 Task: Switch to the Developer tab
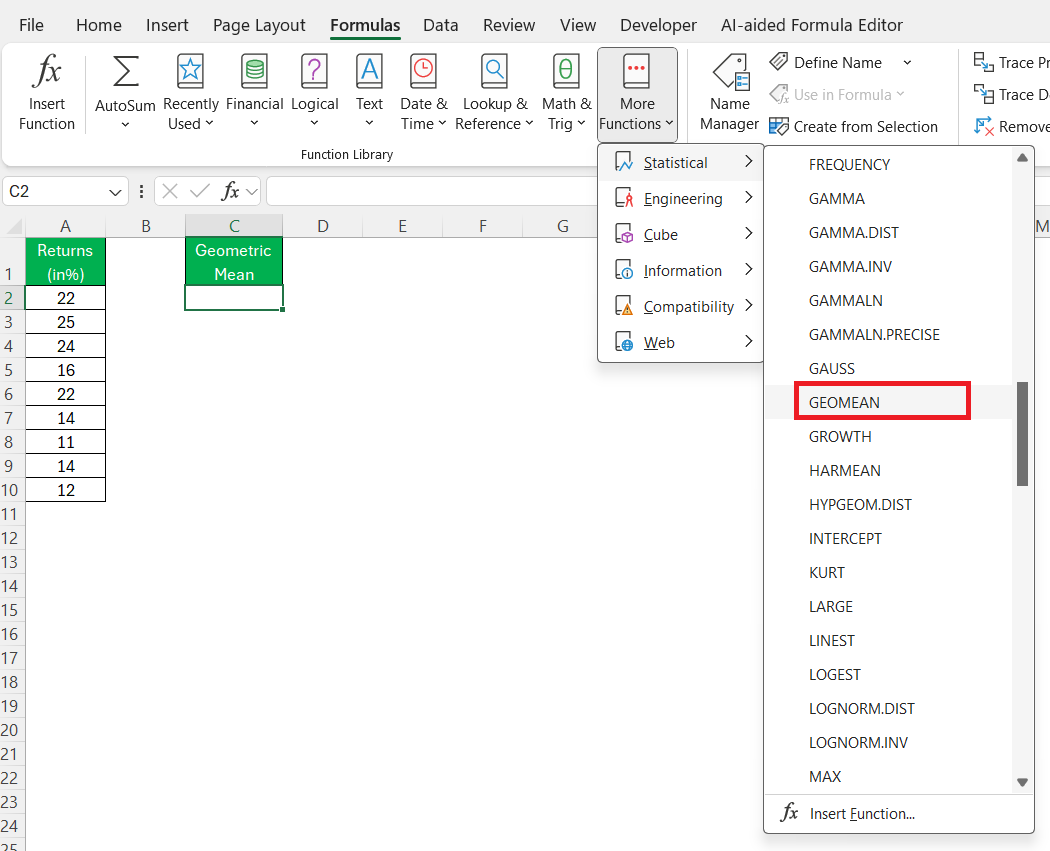click(x=658, y=25)
